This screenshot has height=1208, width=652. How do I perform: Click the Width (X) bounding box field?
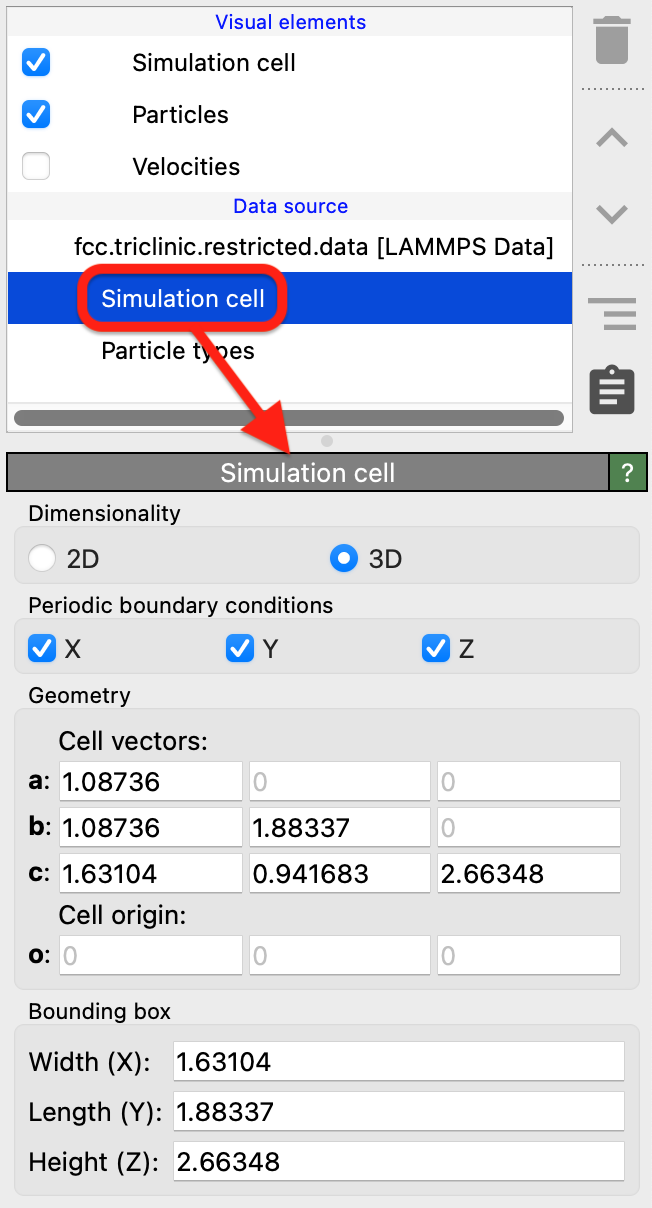(x=398, y=1062)
